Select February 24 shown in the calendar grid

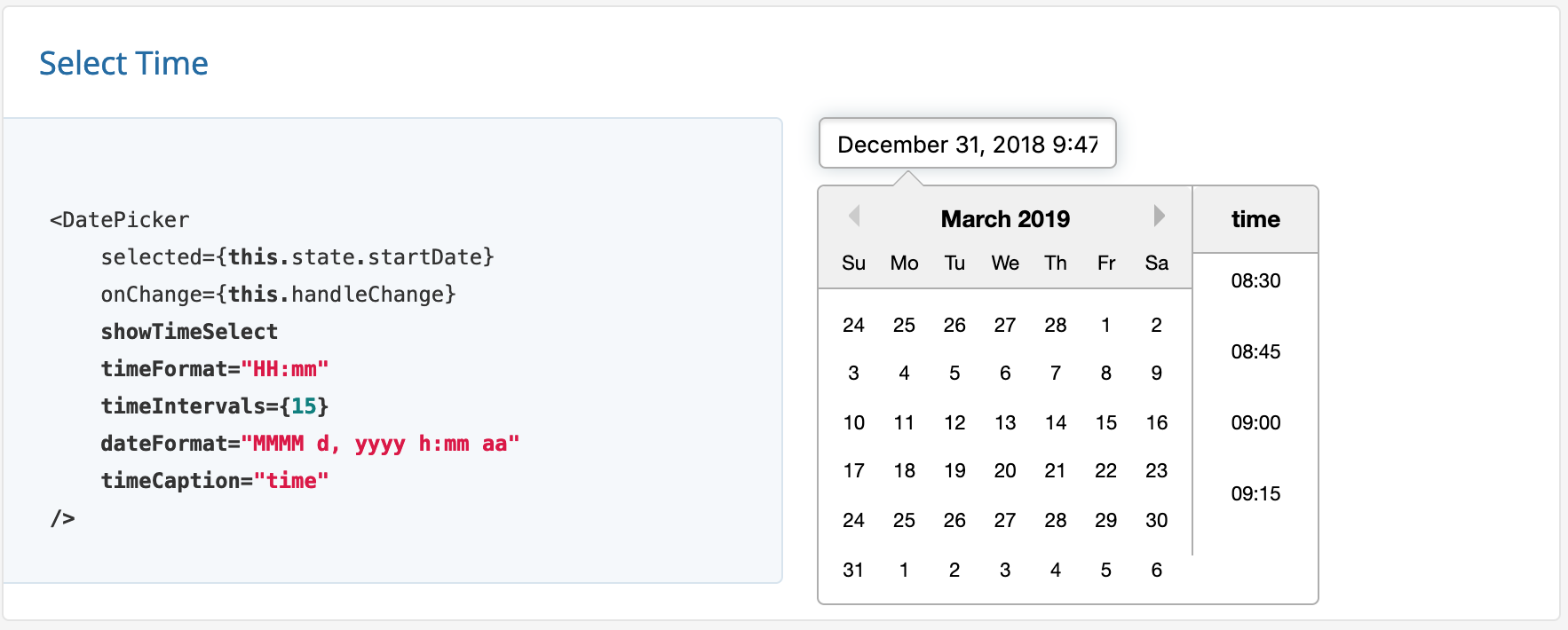point(853,325)
